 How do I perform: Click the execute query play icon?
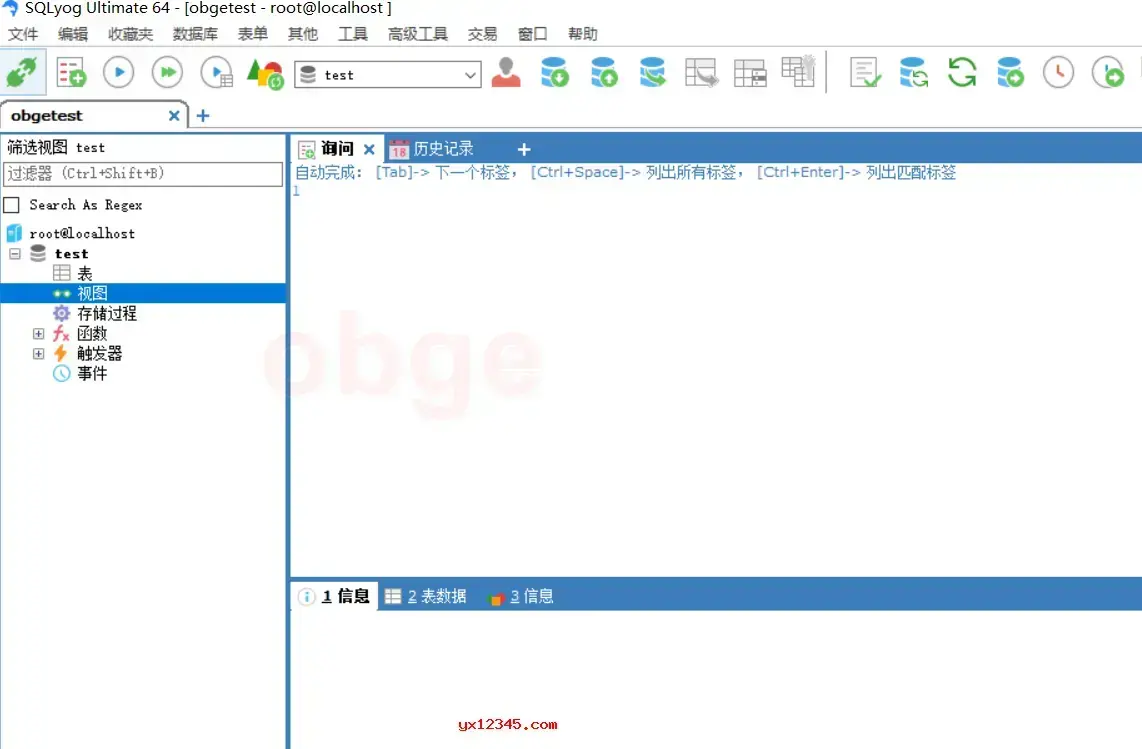click(119, 73)
